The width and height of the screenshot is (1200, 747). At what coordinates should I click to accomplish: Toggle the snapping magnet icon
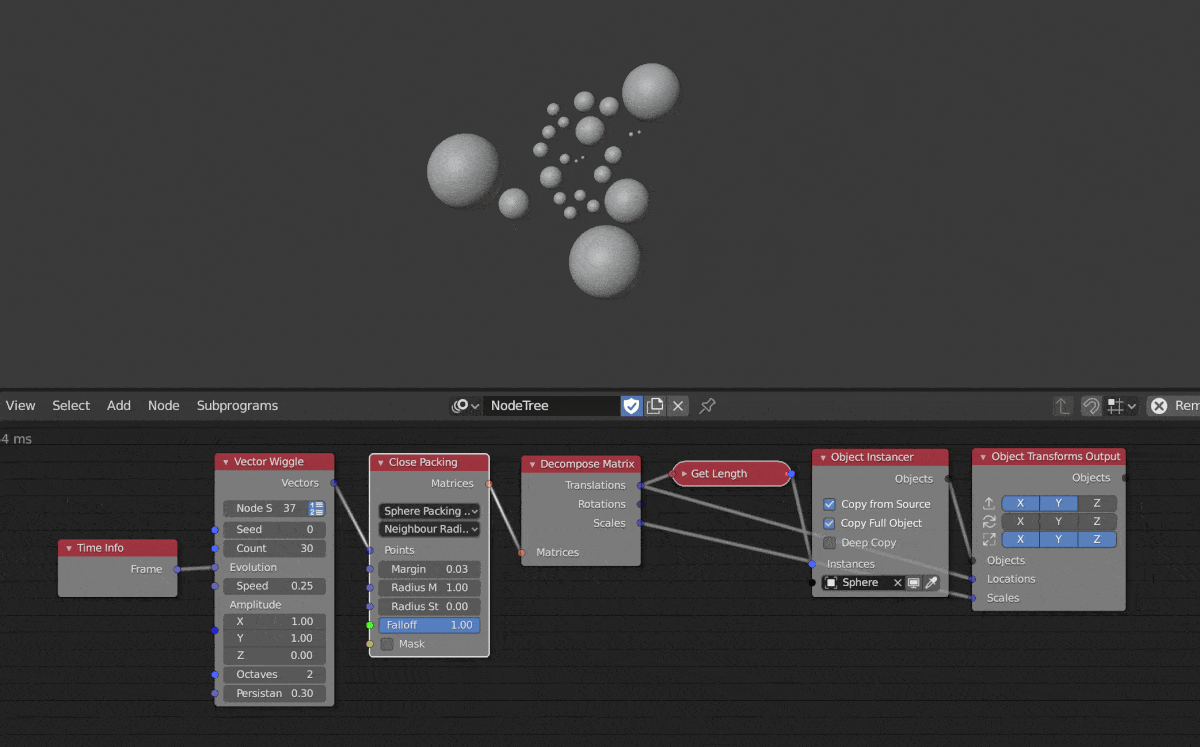point(1091,406)
